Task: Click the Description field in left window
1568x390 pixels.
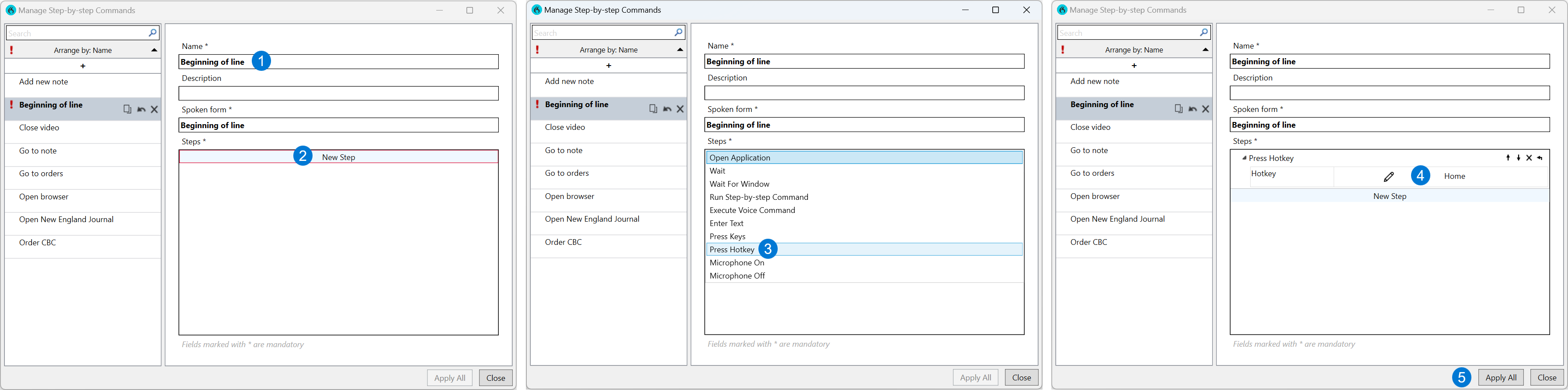Action: (x=338, y=93)
